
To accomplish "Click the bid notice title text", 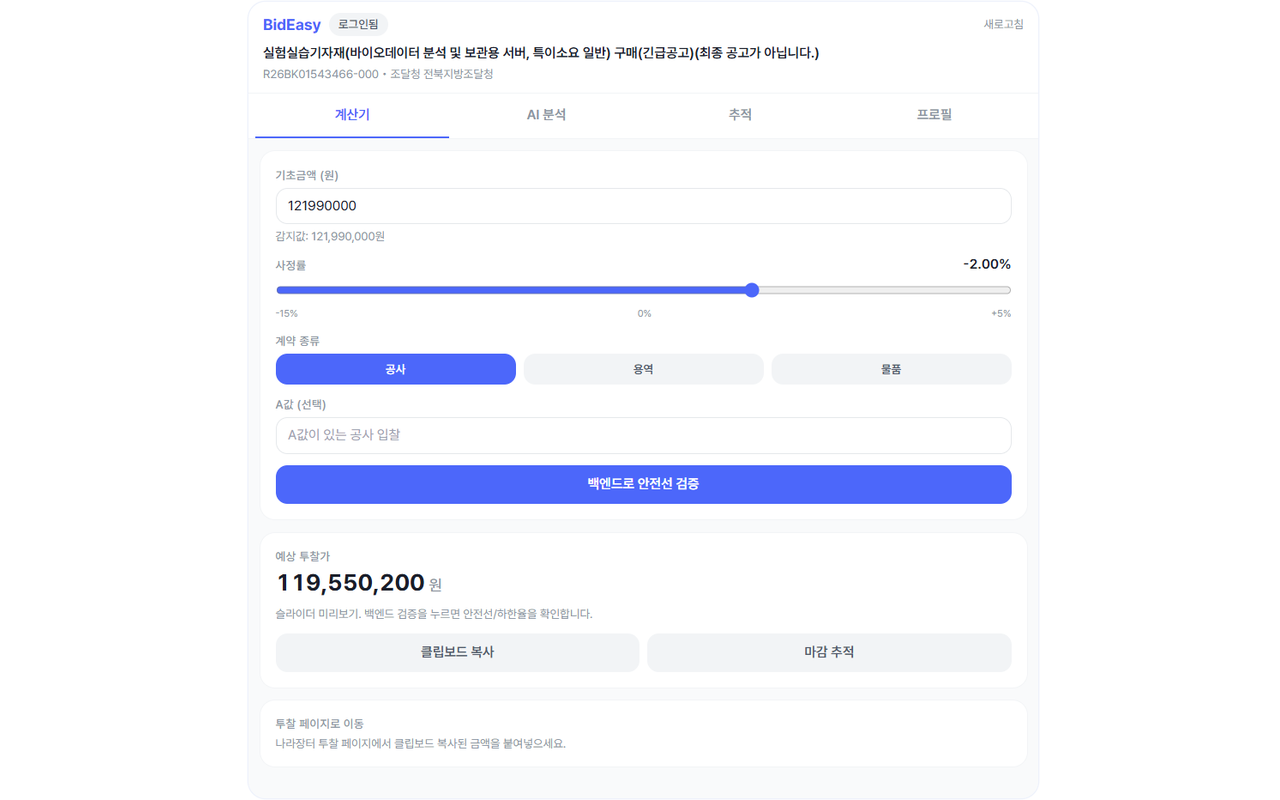I will 541,53.
